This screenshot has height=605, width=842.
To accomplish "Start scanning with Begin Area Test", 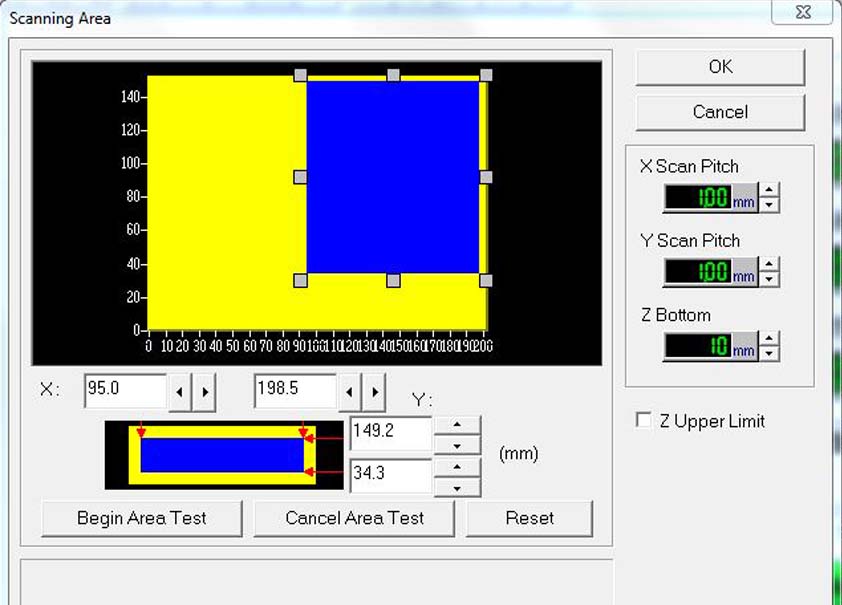I will (142, 518).
